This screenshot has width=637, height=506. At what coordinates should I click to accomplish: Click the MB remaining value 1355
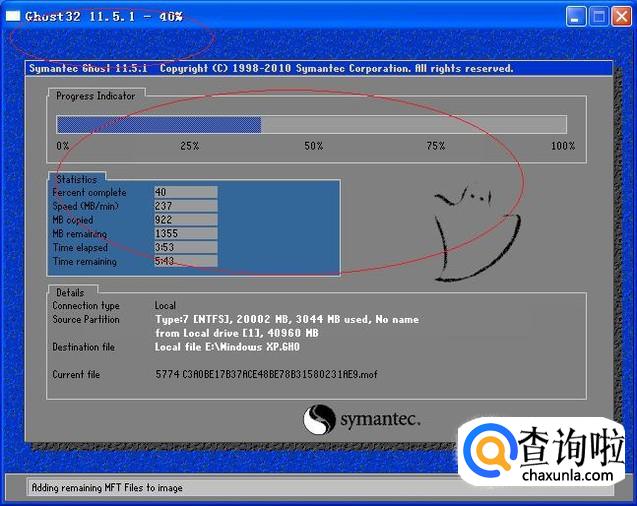186,234
